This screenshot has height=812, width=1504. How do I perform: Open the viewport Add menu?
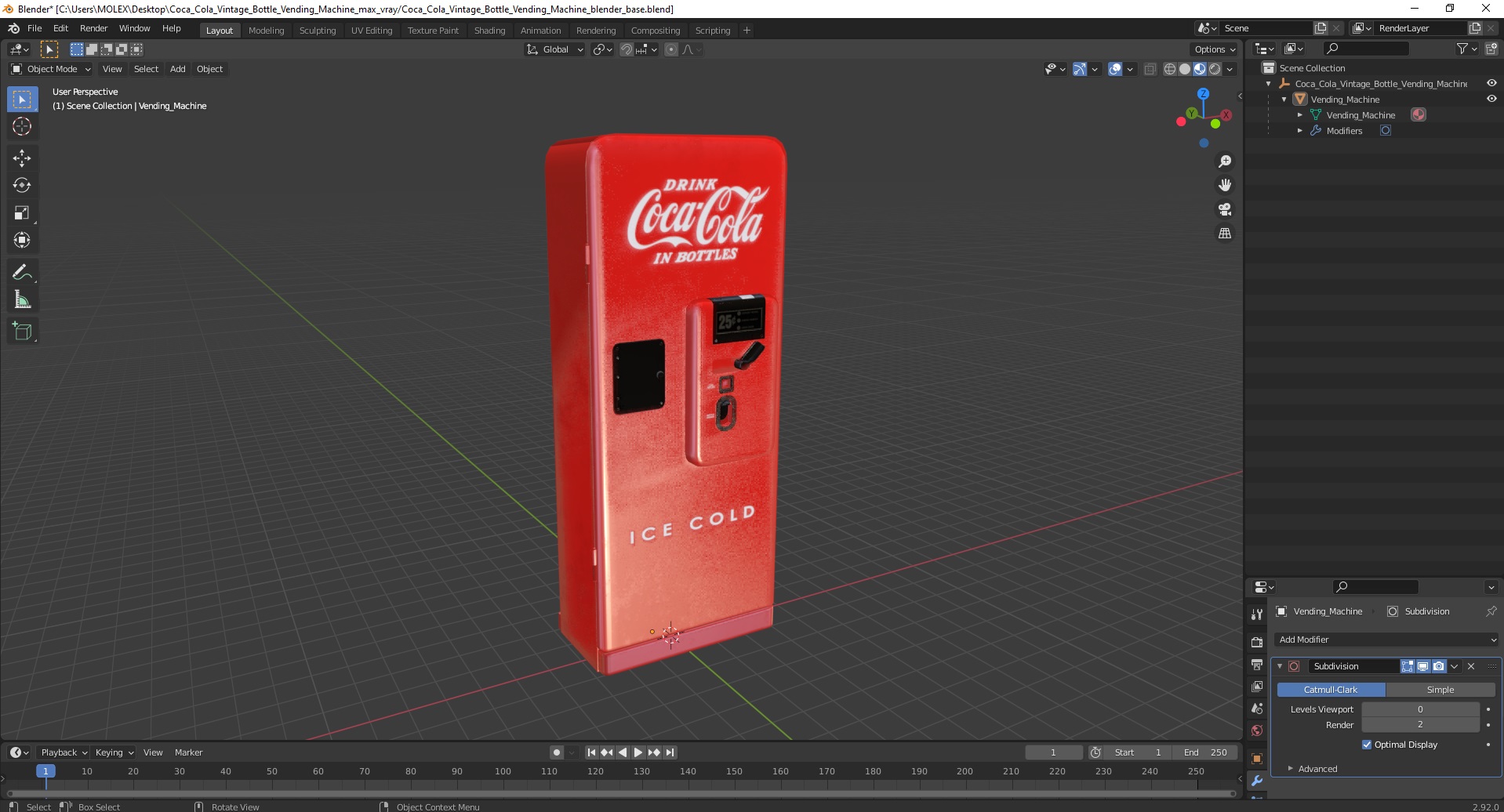178,69
